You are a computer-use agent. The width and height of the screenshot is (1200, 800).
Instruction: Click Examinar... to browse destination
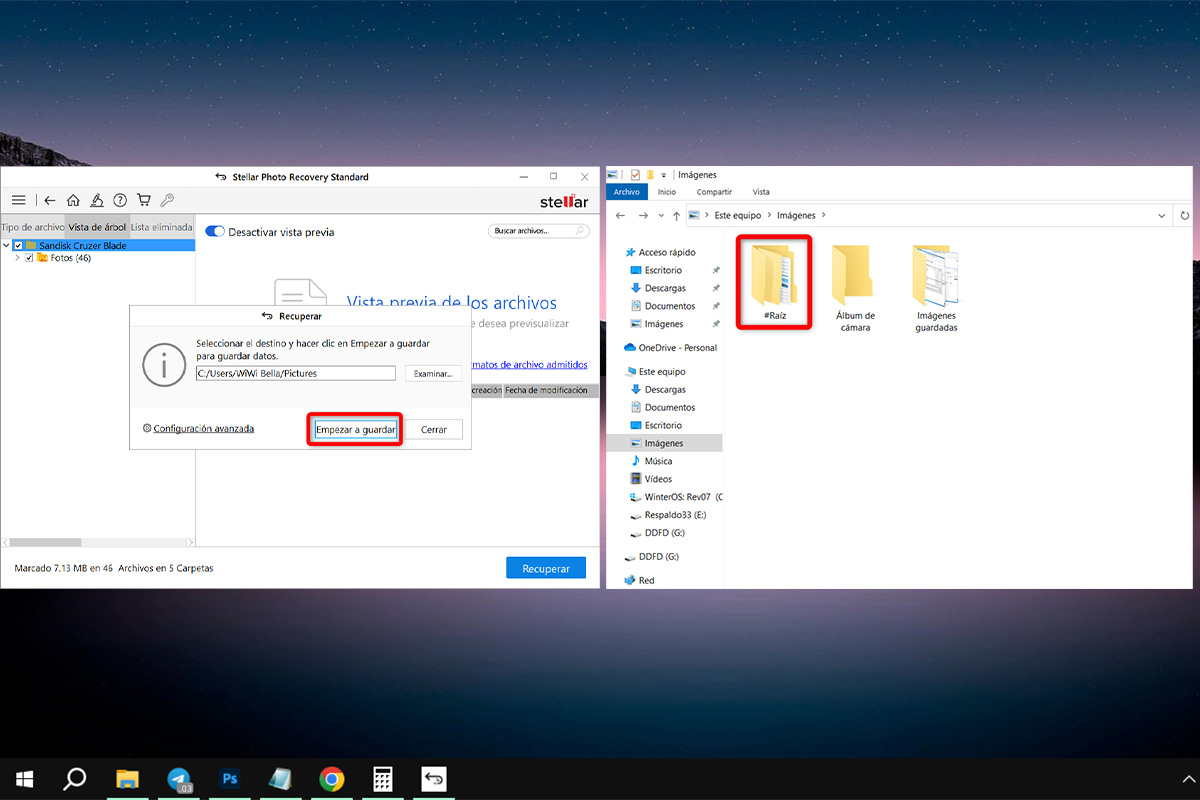433,373
